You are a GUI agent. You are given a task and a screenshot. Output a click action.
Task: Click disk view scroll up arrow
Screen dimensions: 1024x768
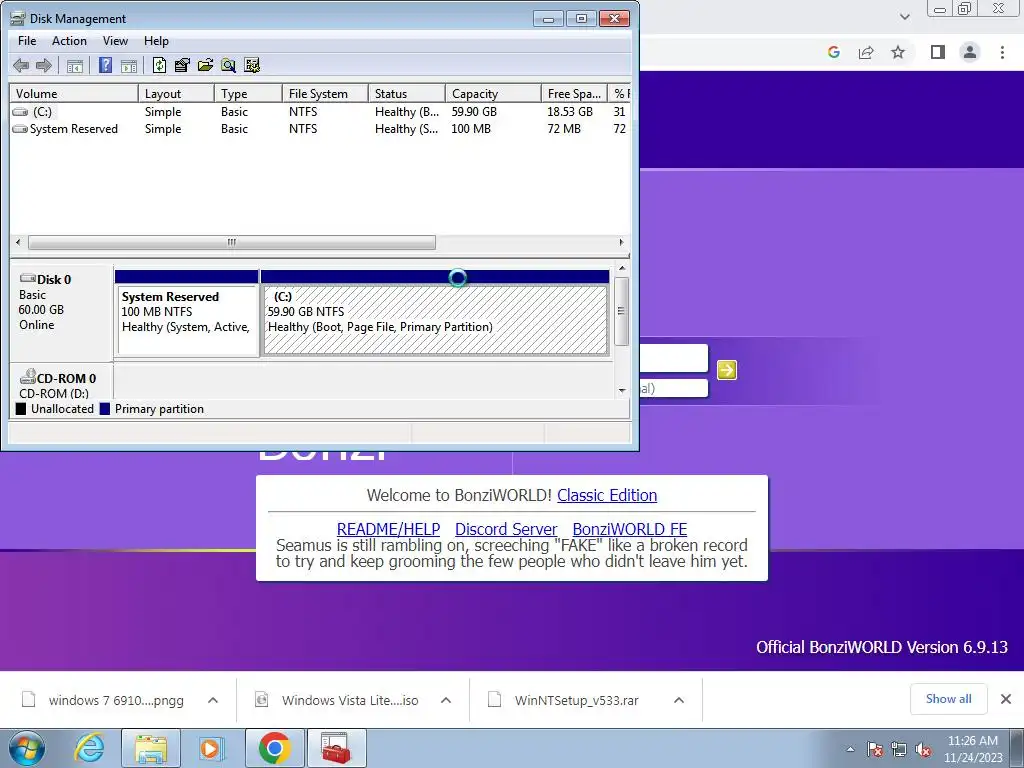pos(622,268)
